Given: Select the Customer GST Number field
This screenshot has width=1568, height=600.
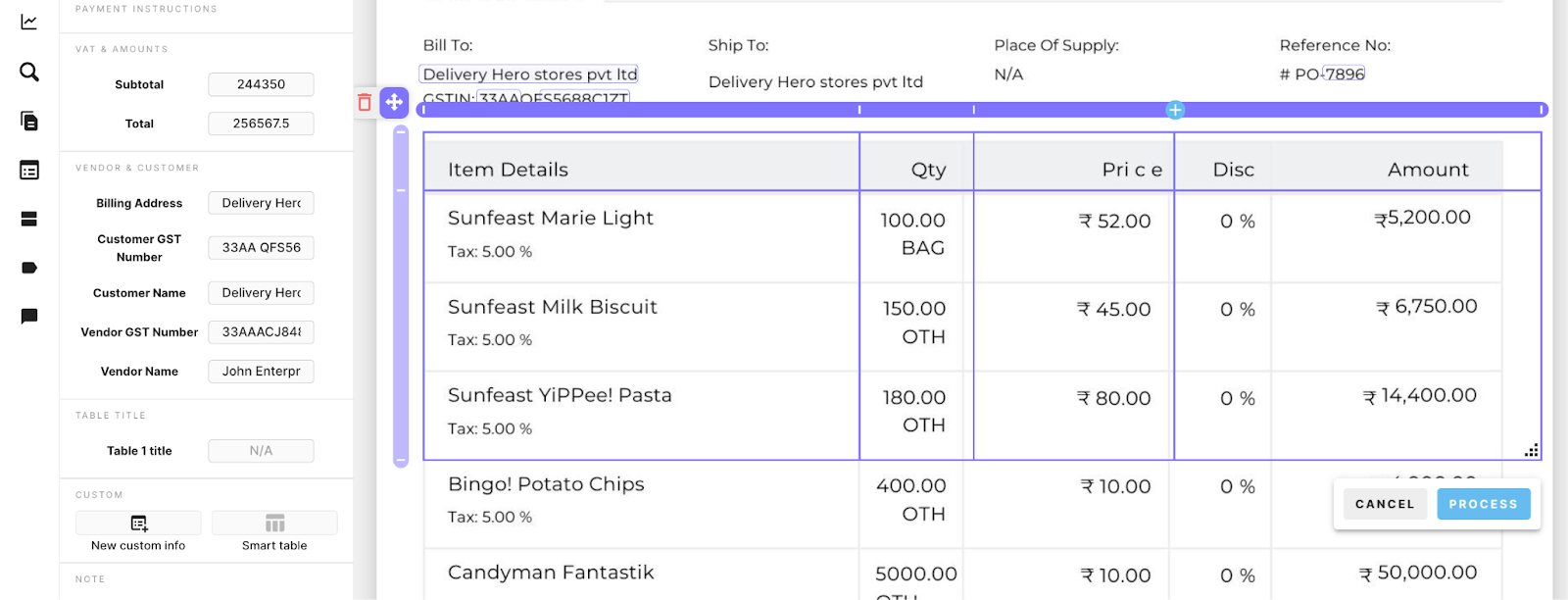Looking at the screenshot, I should coord(261,248).
